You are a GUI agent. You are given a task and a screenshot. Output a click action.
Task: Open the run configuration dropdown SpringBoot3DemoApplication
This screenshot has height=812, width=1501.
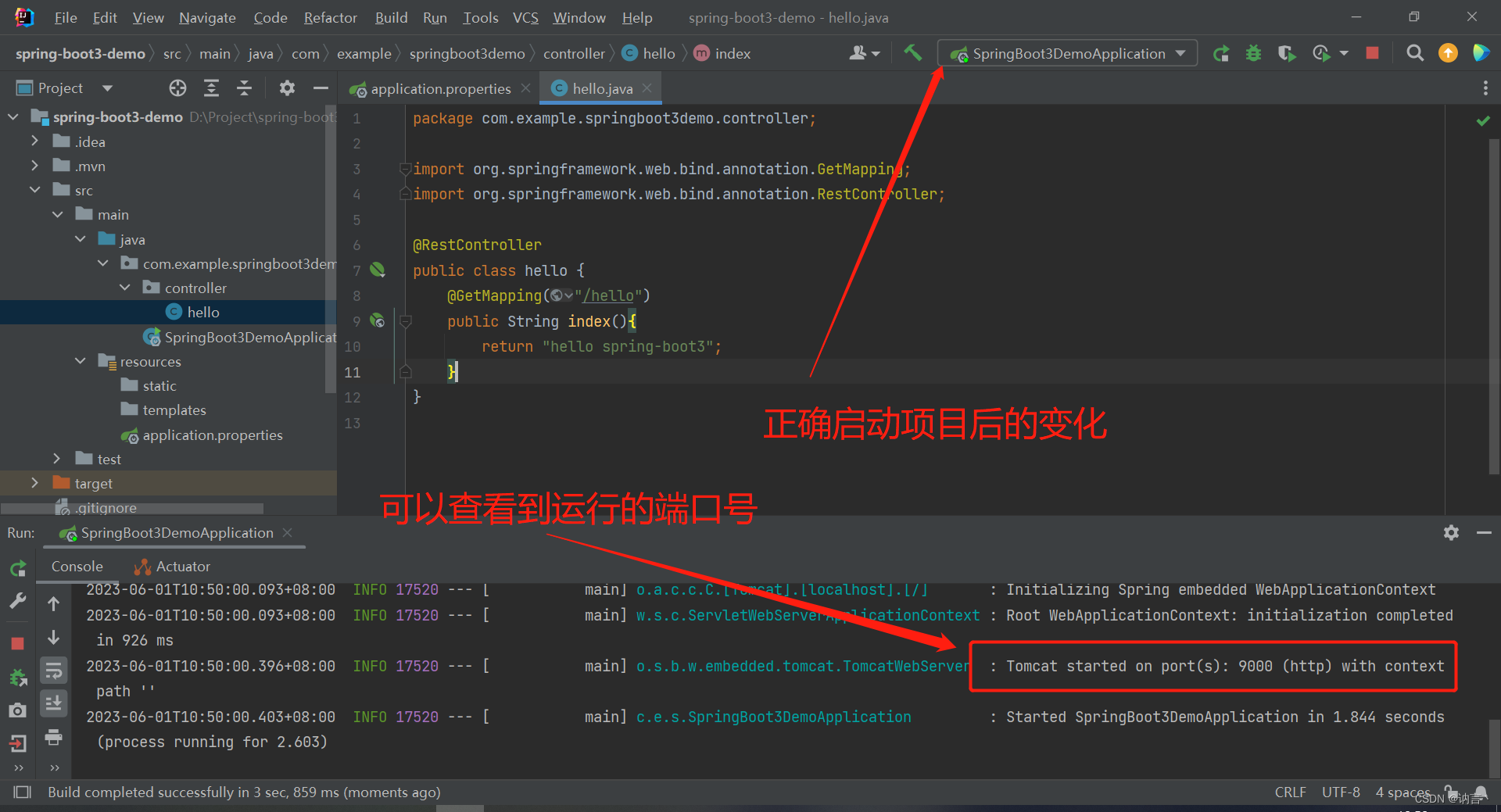click(1067, 53)
